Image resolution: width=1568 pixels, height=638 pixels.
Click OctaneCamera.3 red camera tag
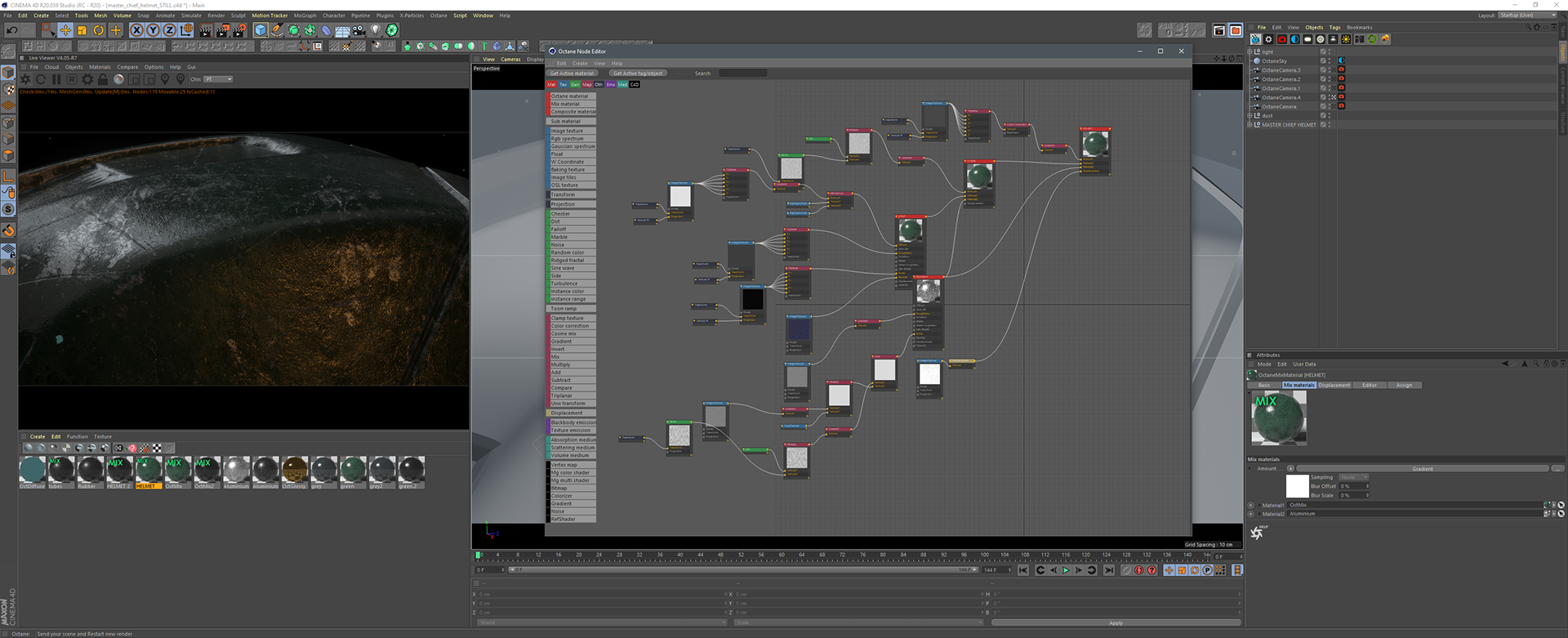(x=1341, y=69)
